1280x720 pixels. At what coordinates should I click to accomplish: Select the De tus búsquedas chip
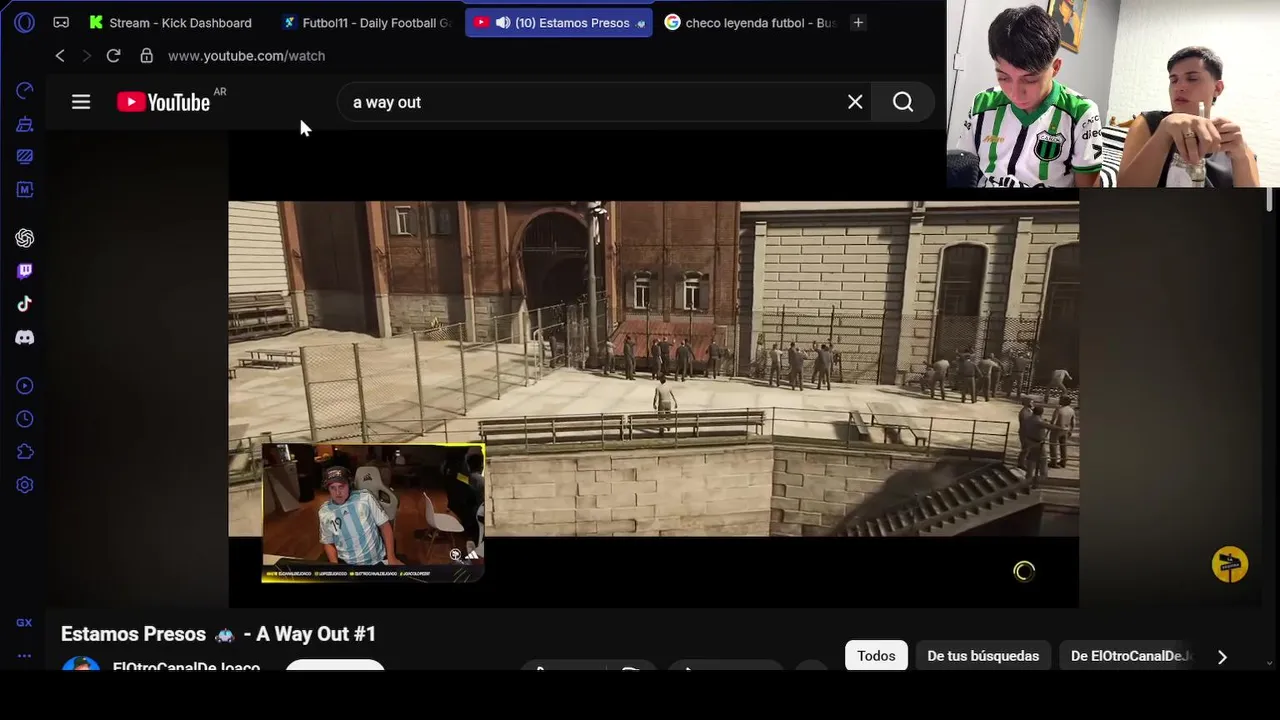tap(983, 656)
